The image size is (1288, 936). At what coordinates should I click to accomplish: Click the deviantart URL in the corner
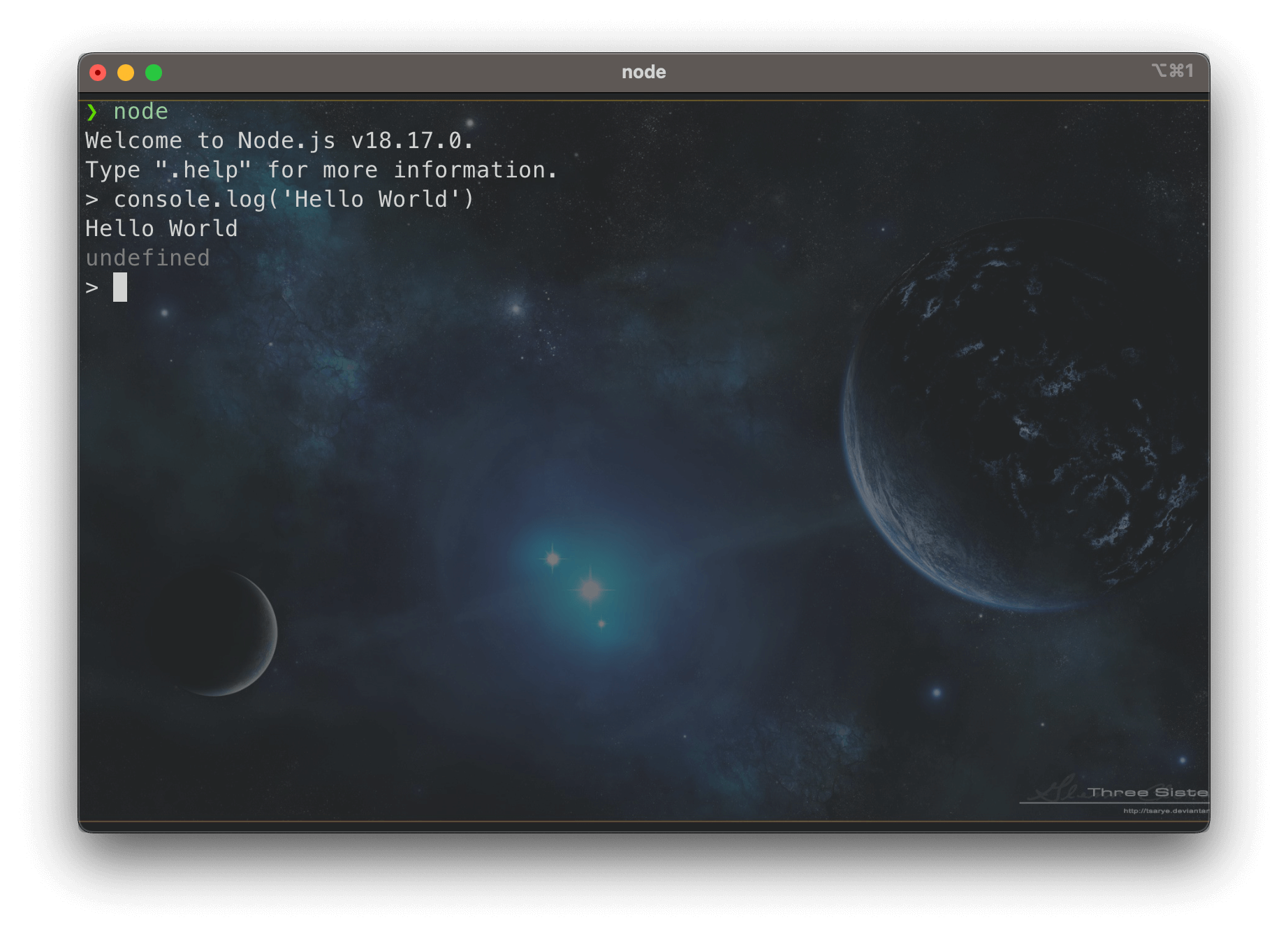[1165, 811]
